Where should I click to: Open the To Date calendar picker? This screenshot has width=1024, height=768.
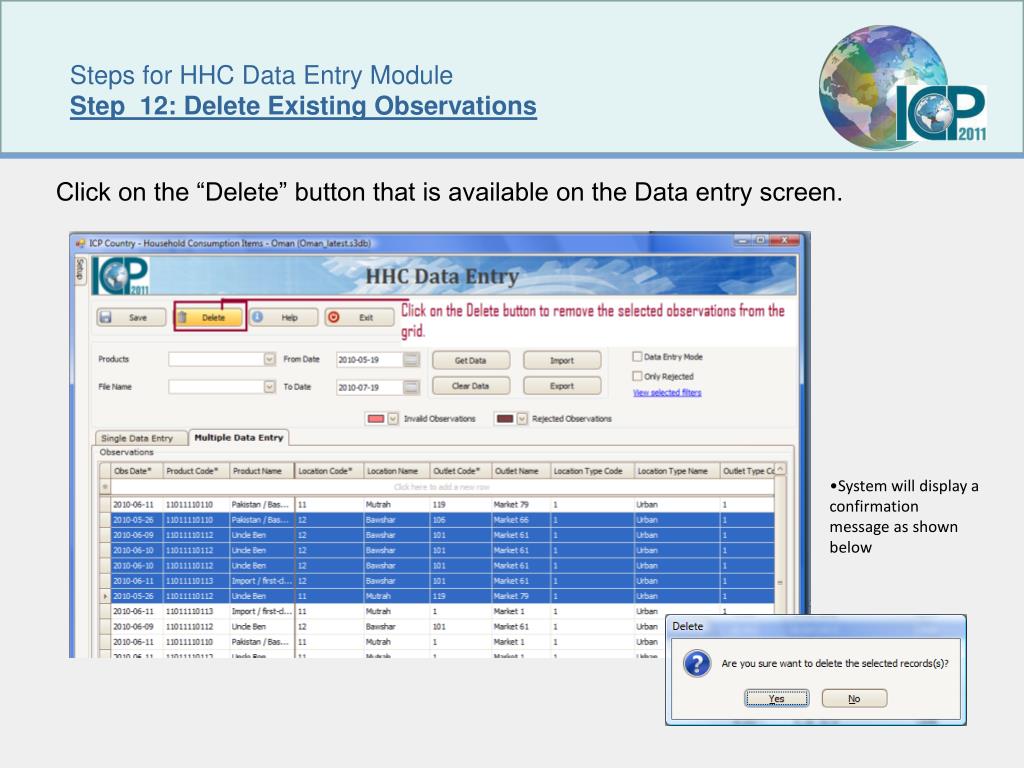(411, 387)
